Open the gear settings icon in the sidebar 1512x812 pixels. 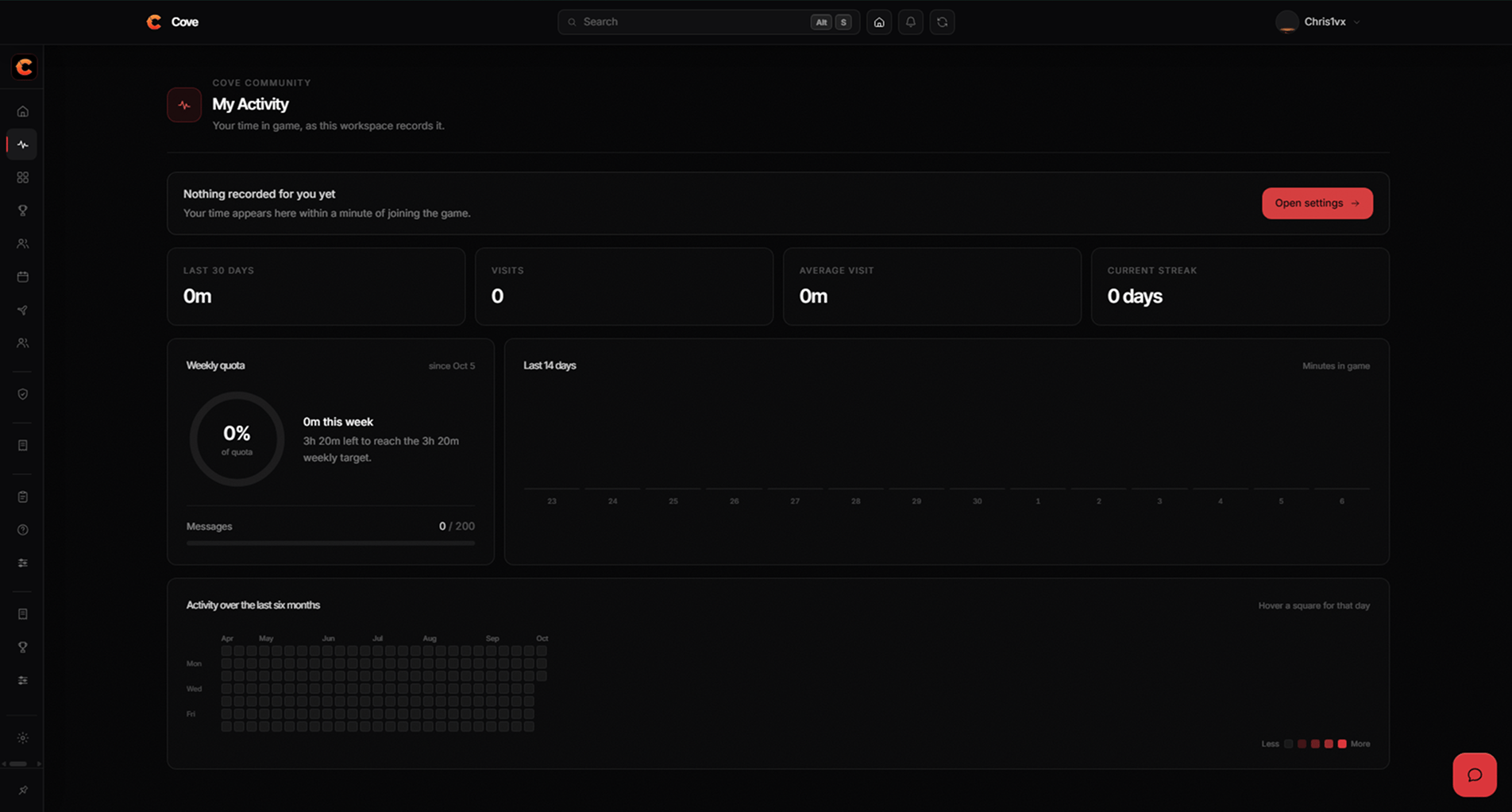[22, 738]
